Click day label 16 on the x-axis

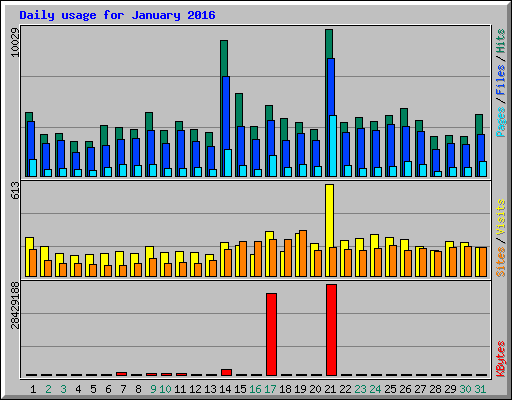(255, 389)
